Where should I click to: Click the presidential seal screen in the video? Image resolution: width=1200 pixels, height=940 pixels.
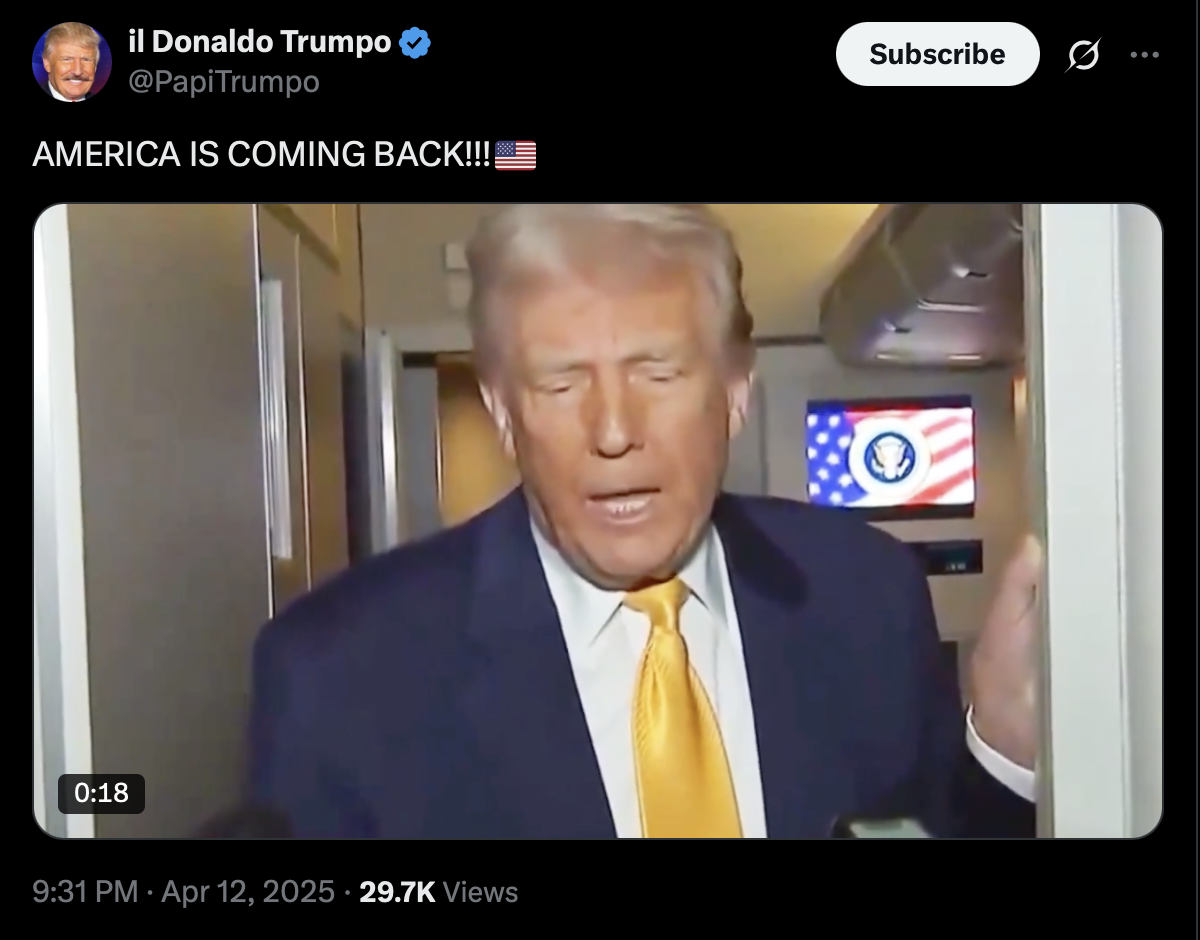click(x=890, y=455)
